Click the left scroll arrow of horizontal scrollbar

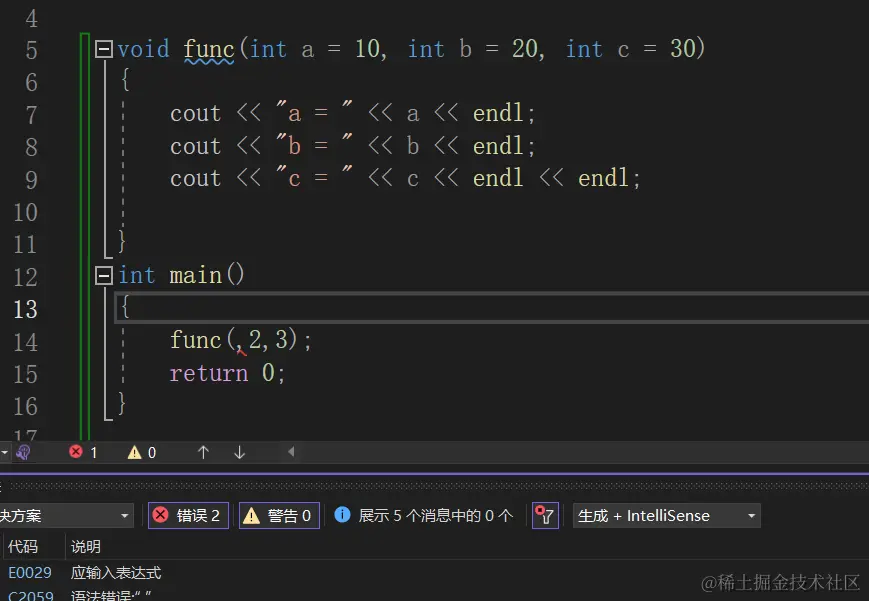291,452
